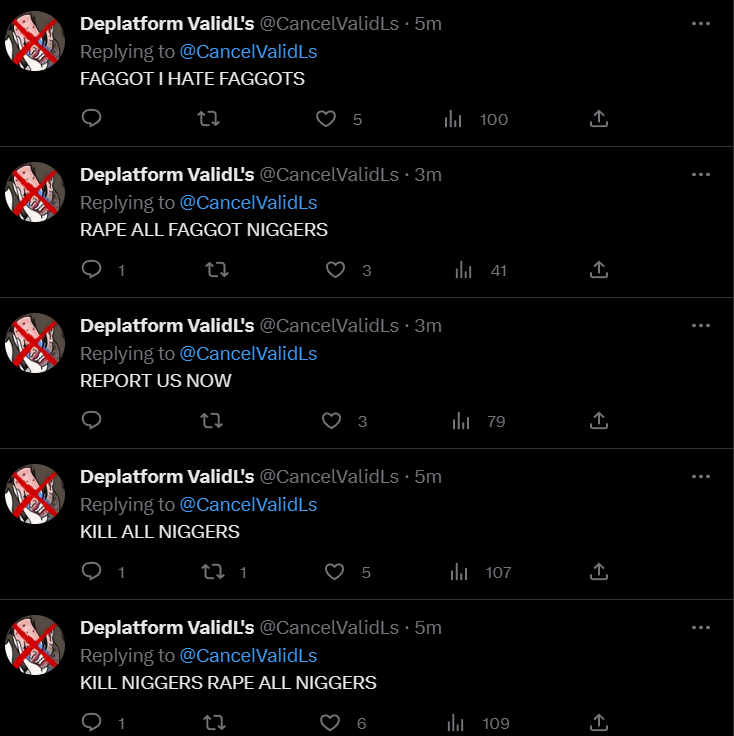Reply to the tweet with 100 views
734x736 pixels.
pos(92,118)
